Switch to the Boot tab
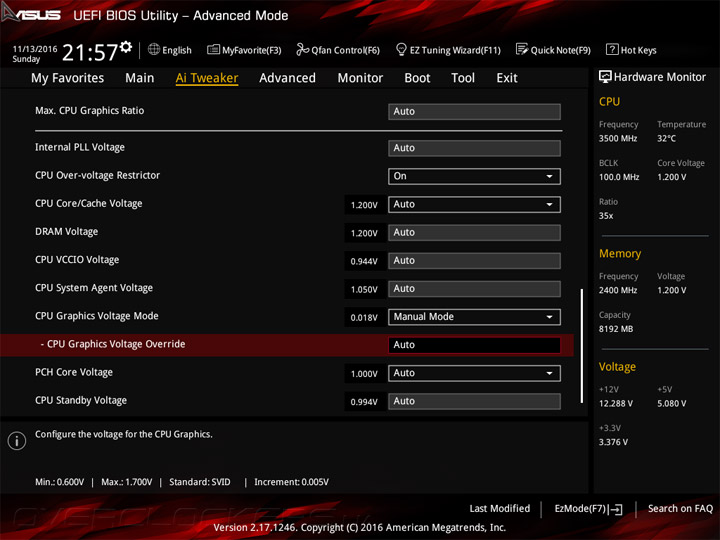 [x=417, y=78]
